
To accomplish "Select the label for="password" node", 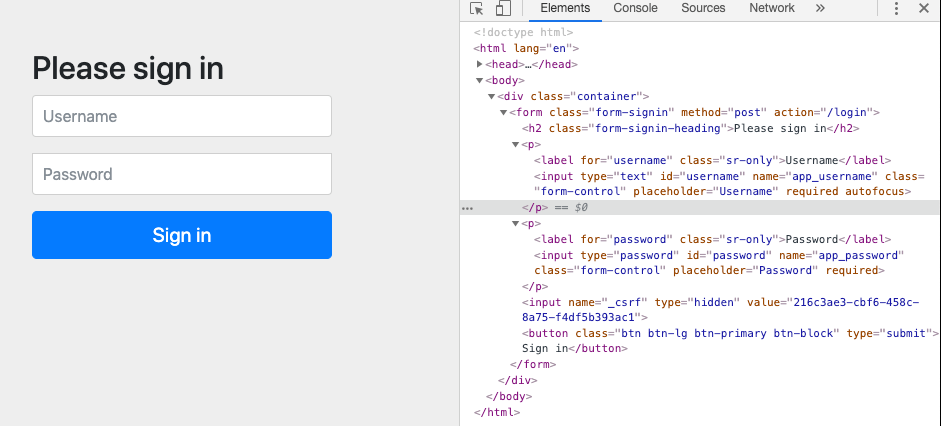I will pos(712,239).
